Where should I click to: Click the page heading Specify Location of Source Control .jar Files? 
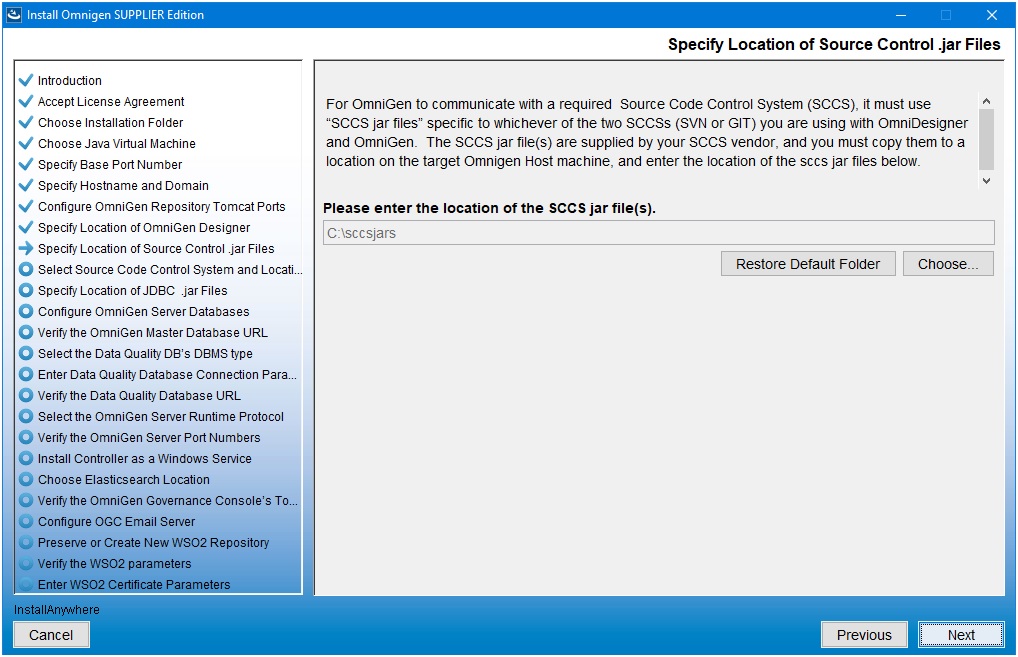pos(834,44)
